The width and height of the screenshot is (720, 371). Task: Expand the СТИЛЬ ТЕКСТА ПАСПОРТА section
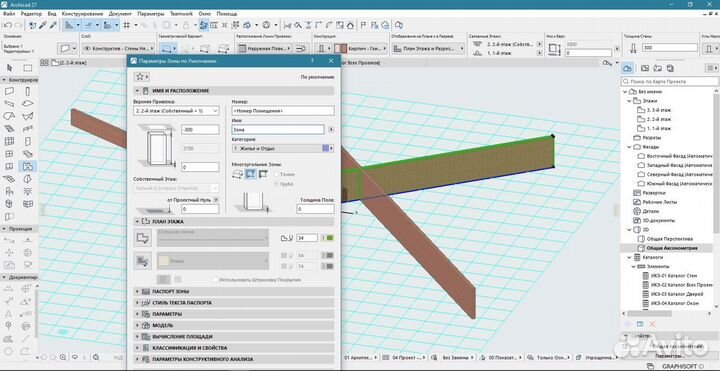[234, 303]
